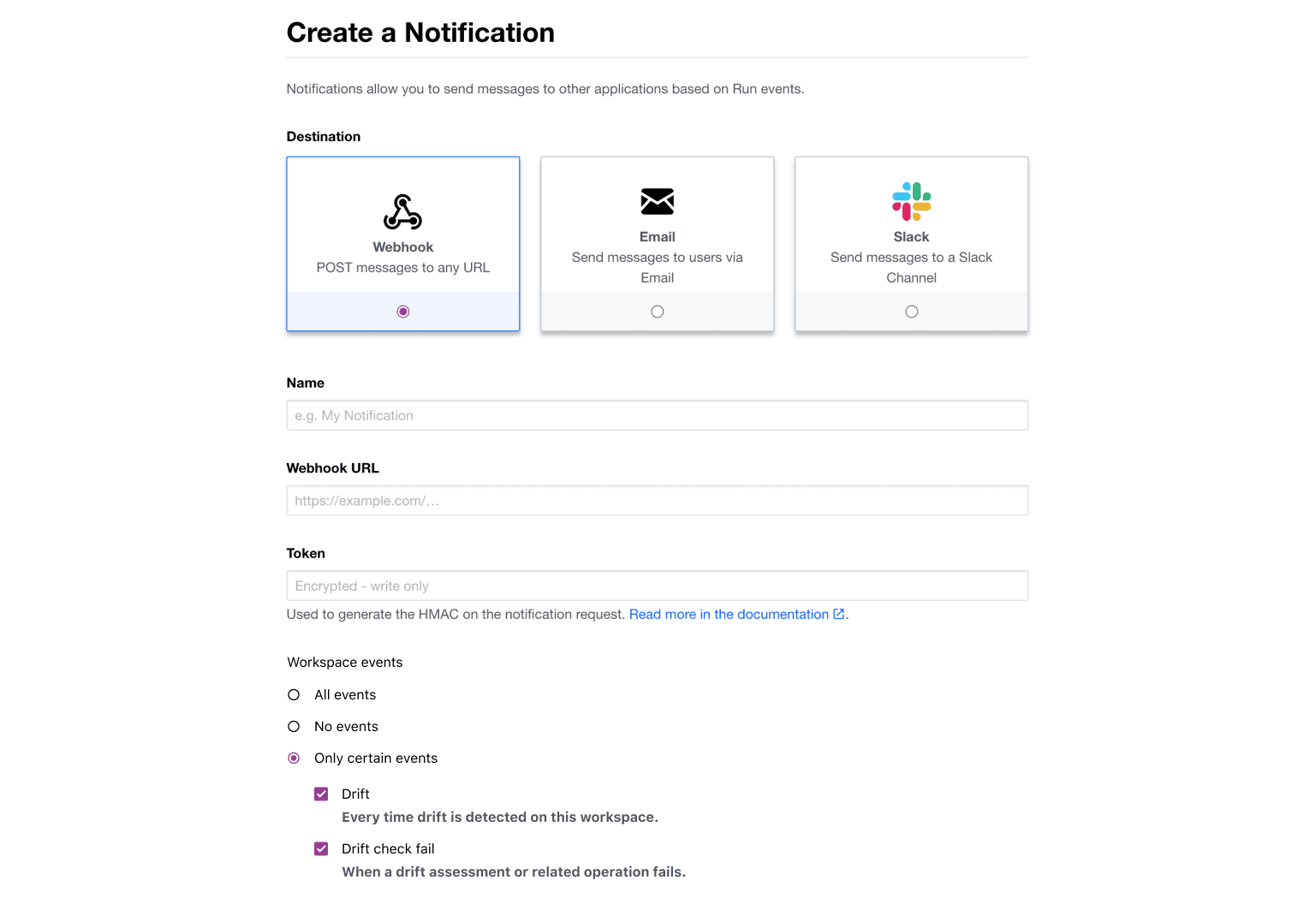This screenshot has width=1316, height=898.
Task: Click the Slack card title text
Action: [911, 237]
